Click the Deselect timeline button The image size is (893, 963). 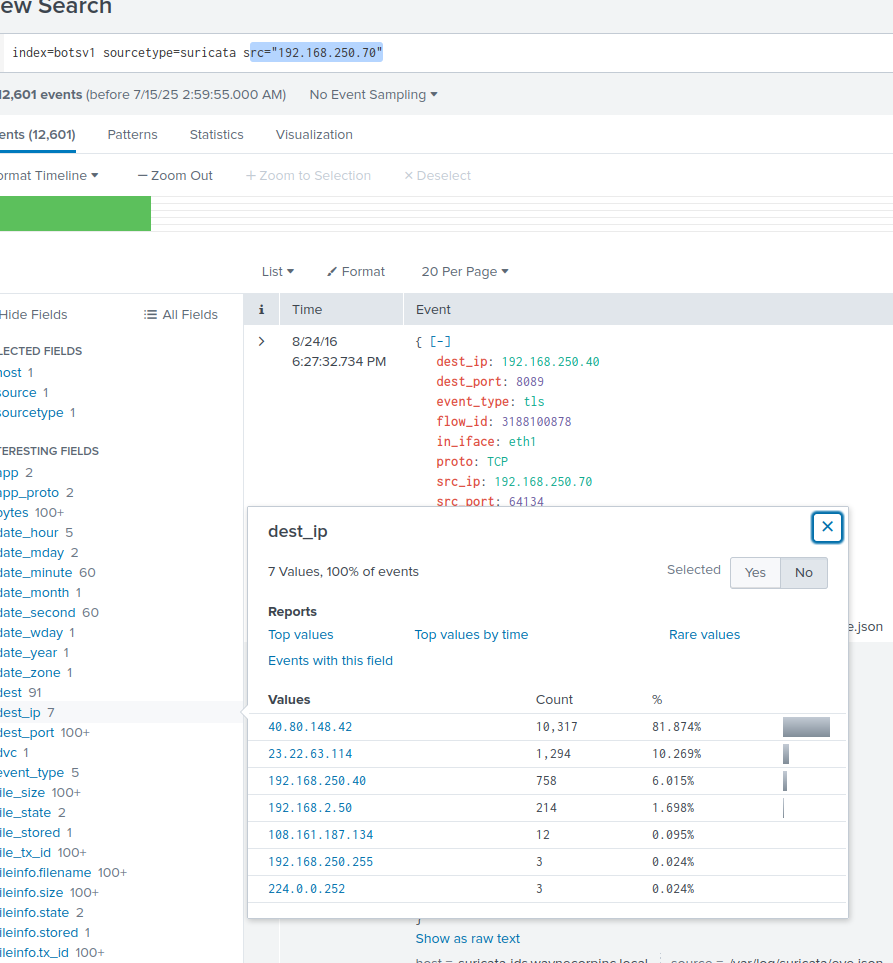(437, 176)
